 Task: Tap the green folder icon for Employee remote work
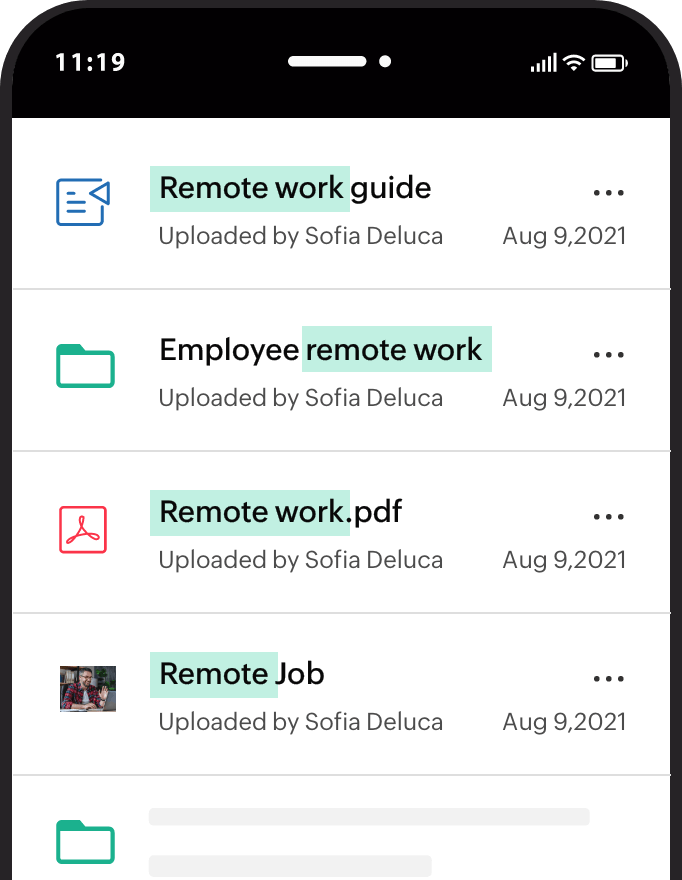(85, 366)
